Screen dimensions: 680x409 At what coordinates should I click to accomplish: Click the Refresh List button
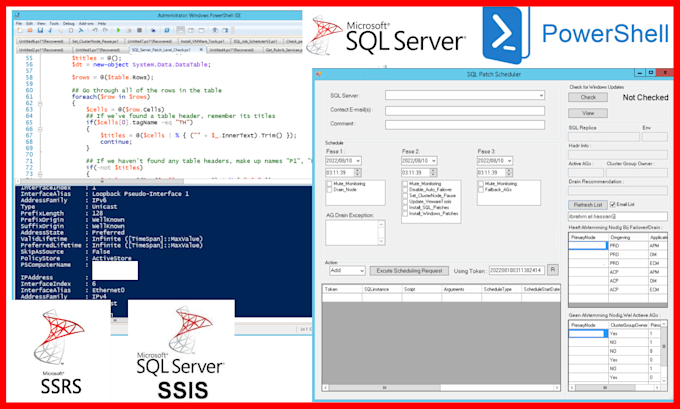[588, 205]
